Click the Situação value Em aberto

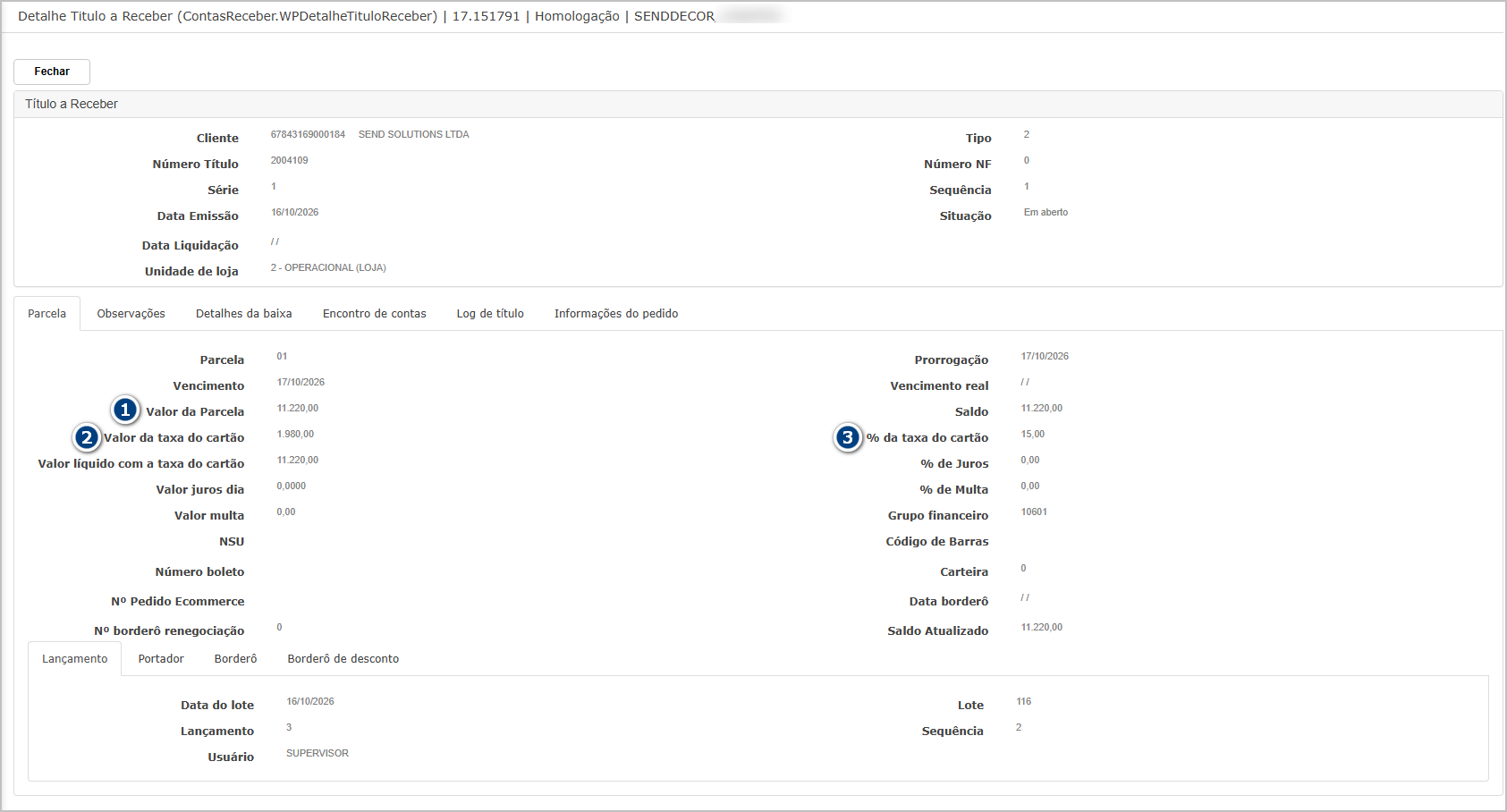pos(1046,213)
